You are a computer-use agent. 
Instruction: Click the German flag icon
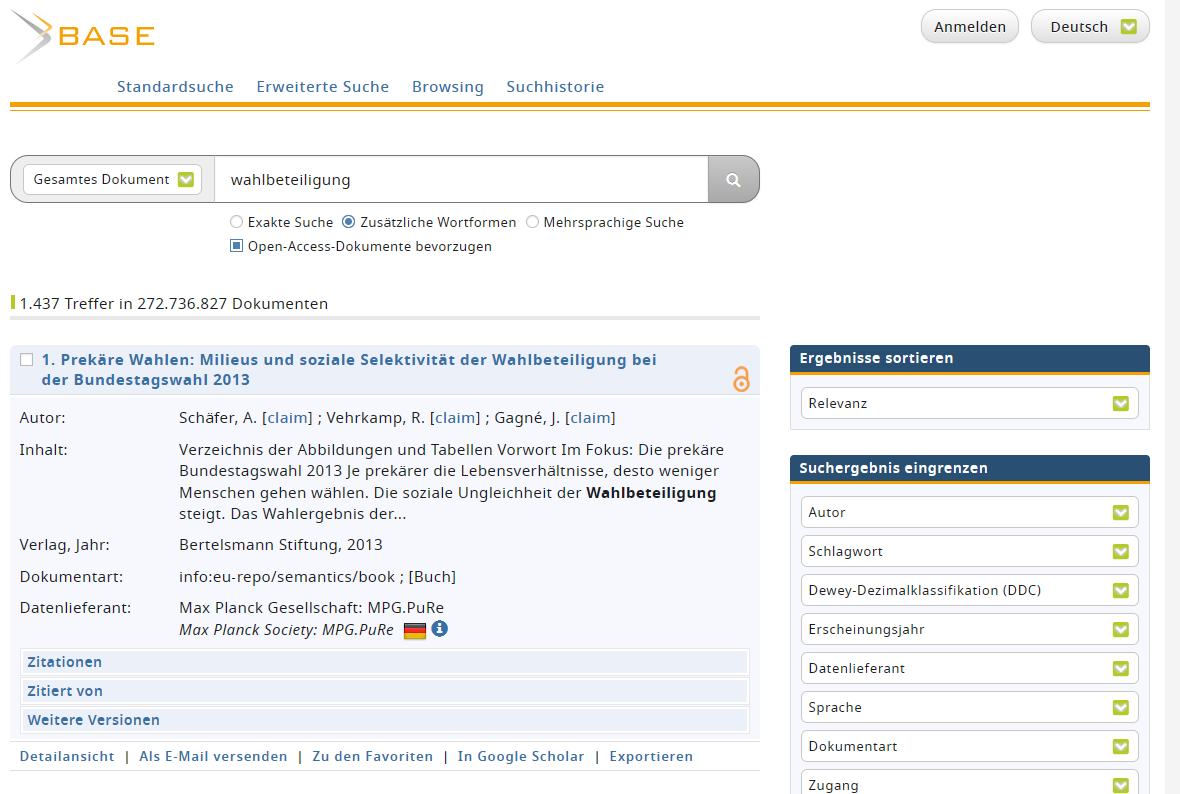(415, 631)
